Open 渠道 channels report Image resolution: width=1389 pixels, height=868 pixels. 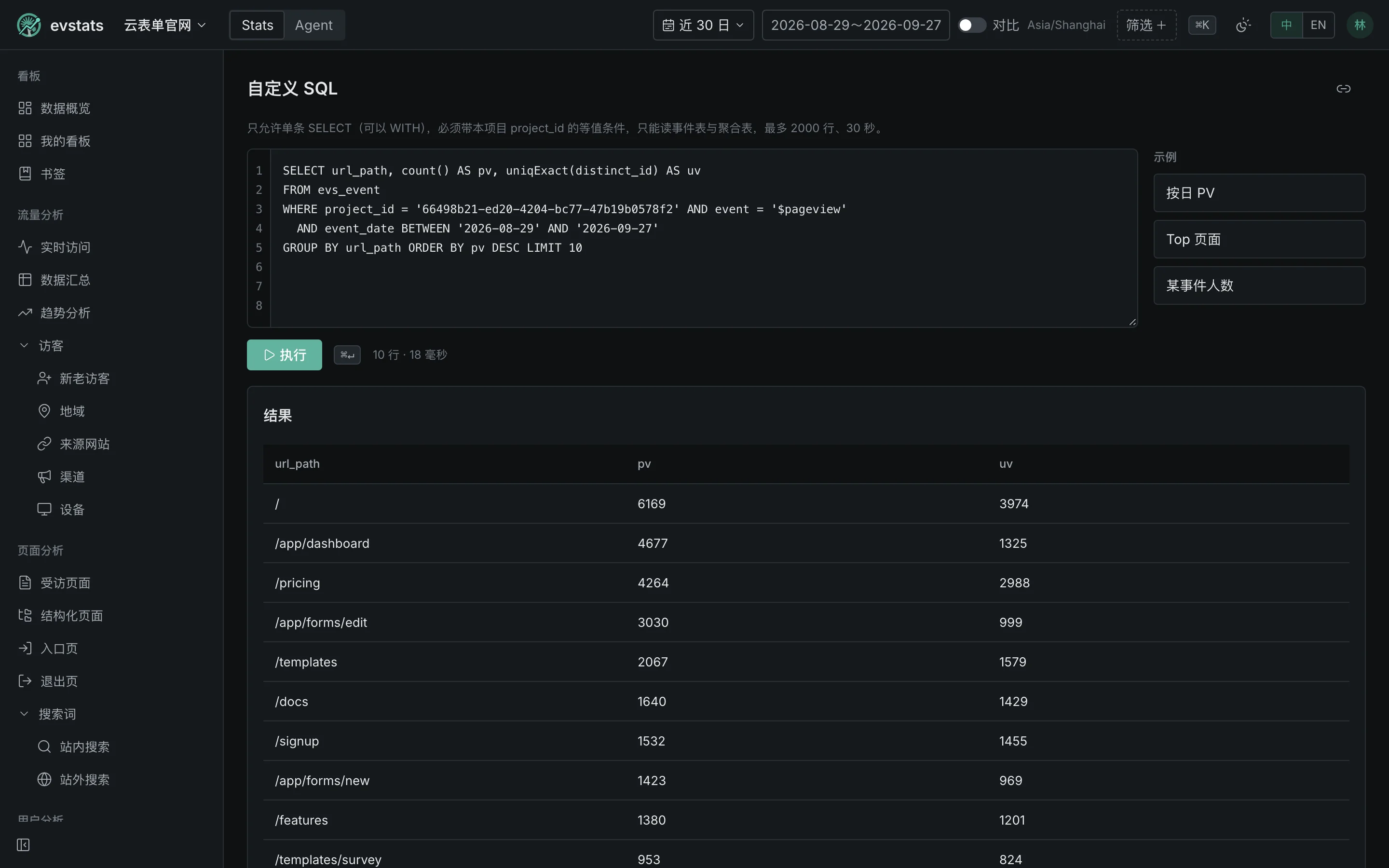click(121, 476)
